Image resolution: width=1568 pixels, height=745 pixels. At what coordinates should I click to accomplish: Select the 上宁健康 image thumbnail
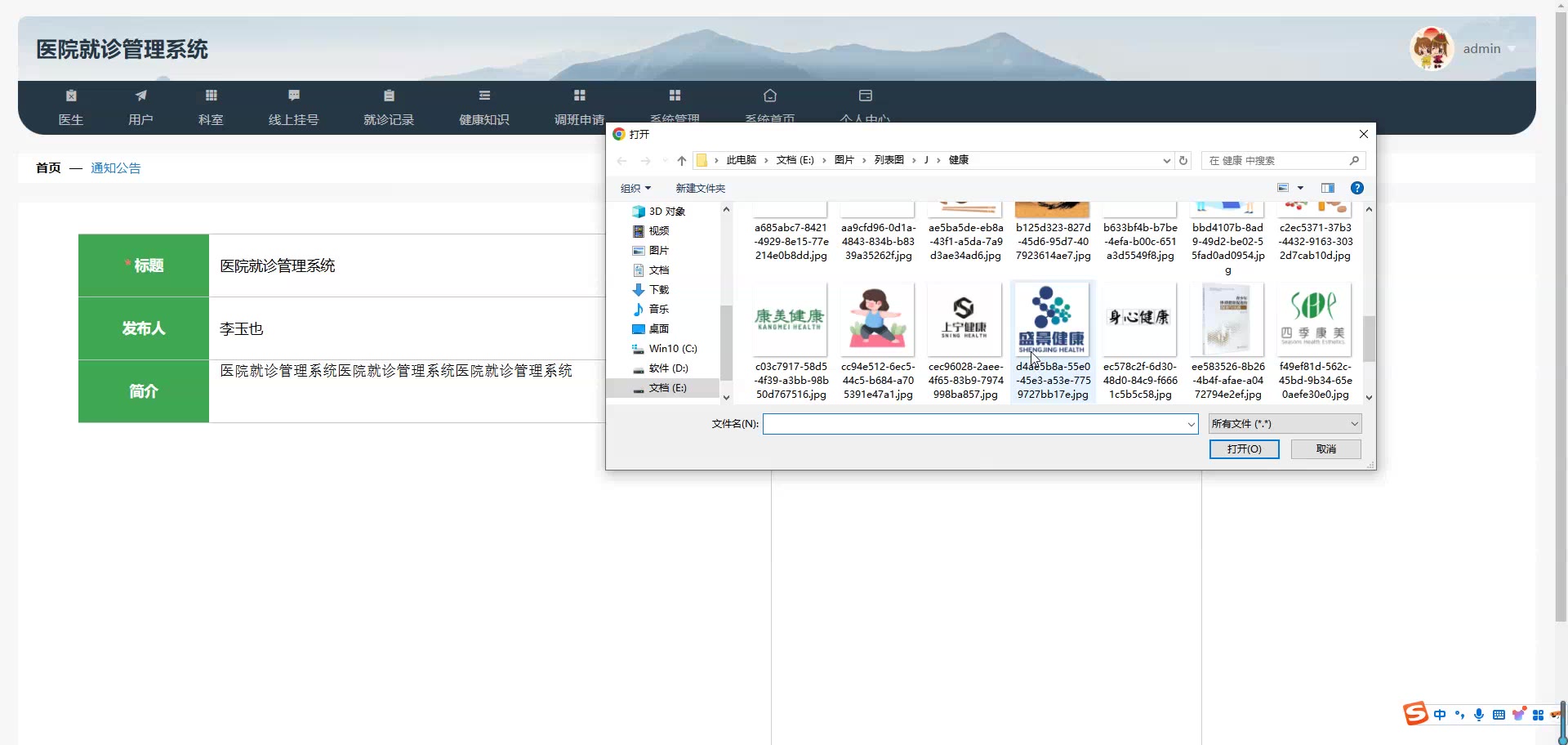pos(965,319)
